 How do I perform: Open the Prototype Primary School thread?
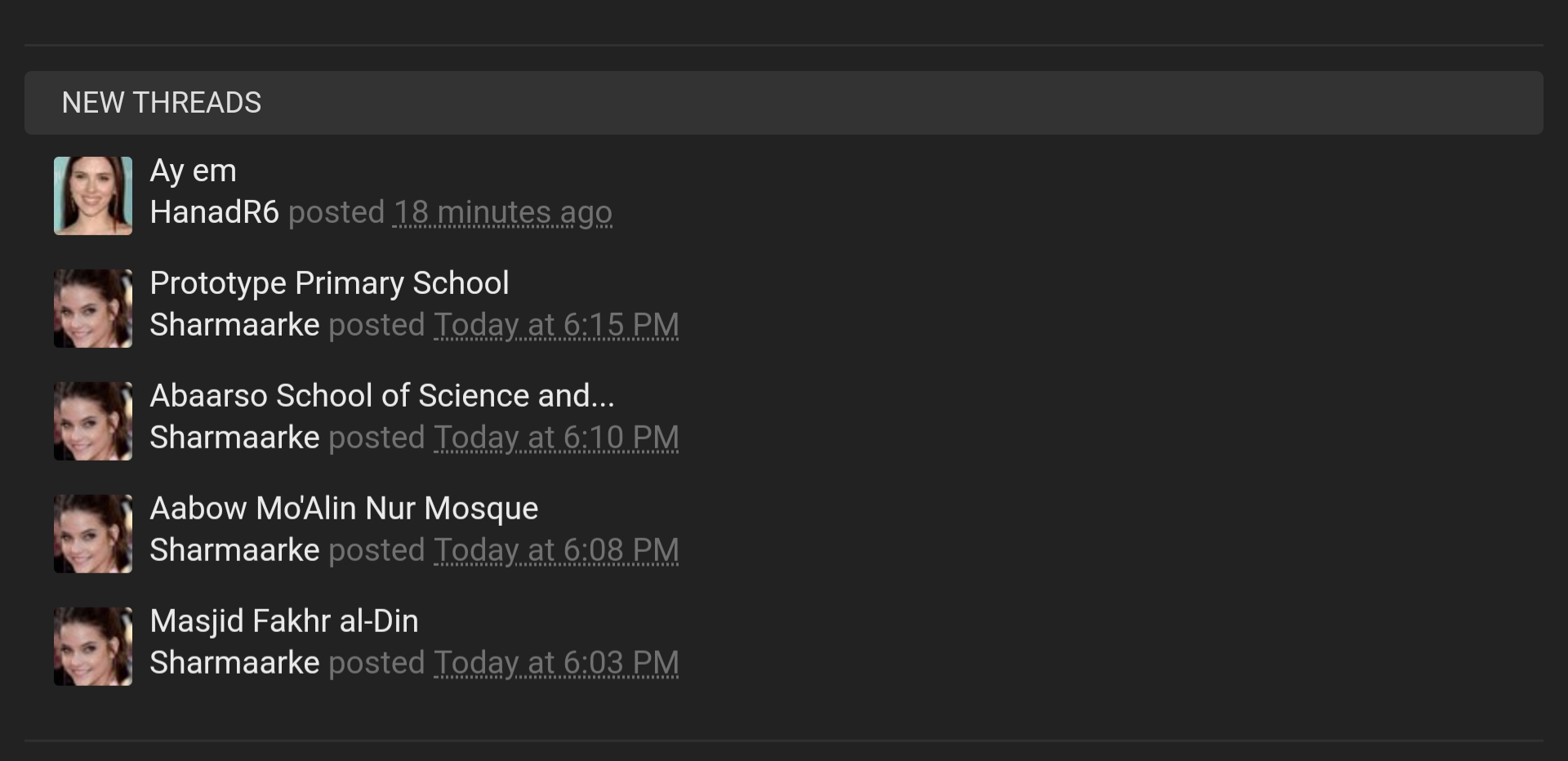(329, 283)
